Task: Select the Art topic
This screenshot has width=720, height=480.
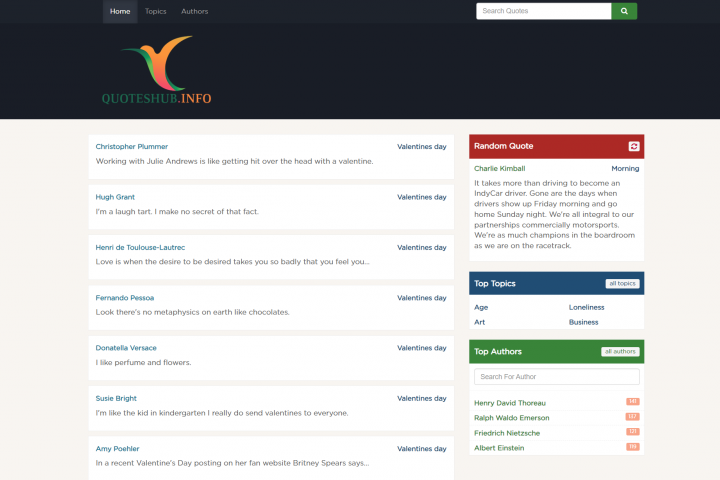Action: coord(479,322)
